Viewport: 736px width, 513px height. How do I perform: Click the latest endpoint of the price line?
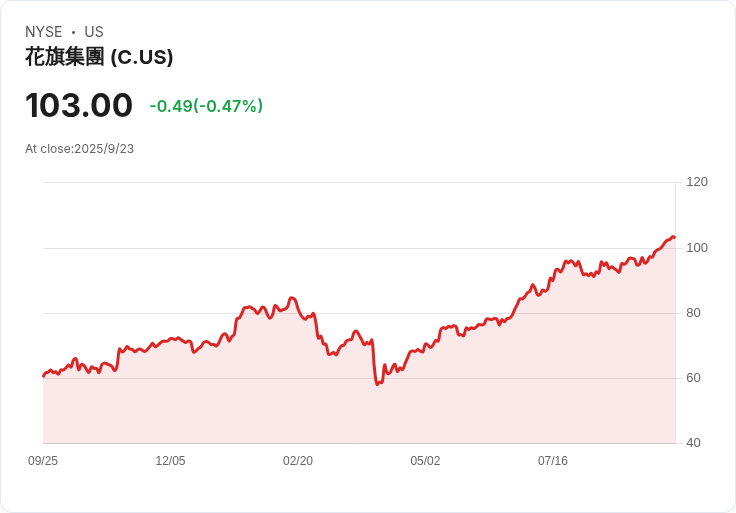point(674,237)
